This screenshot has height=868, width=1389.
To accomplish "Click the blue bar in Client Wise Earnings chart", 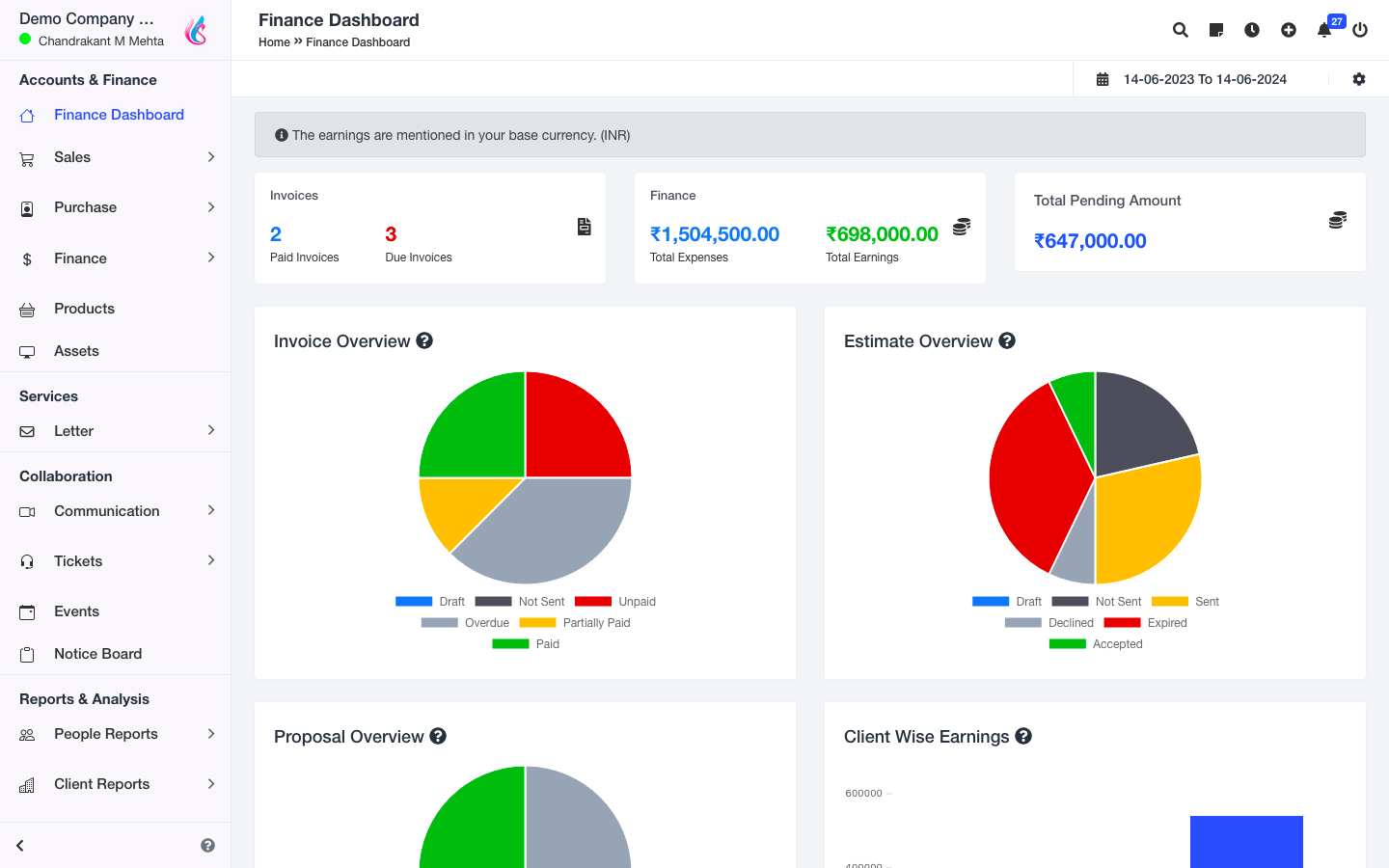I will [1246, 843].
